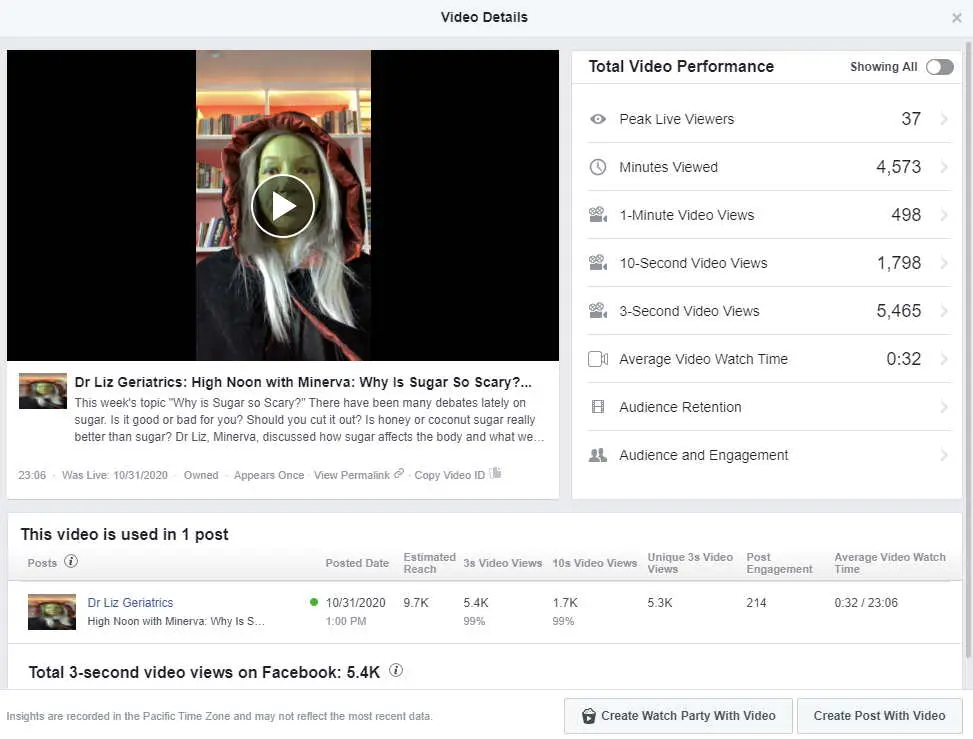Click the 5,465 three-second views value
The height and width of the screenshot is (739, 973).
(898, 311)
